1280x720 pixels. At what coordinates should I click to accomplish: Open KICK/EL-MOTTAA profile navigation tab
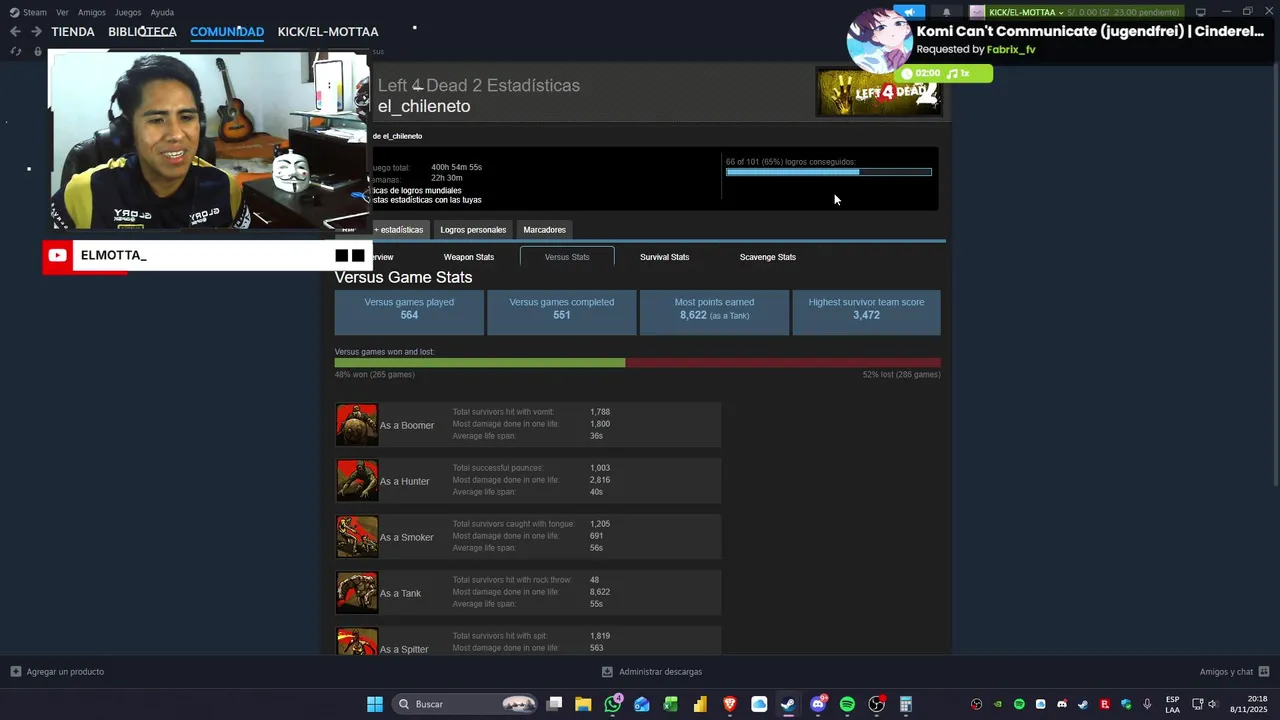tap(328, 32)
